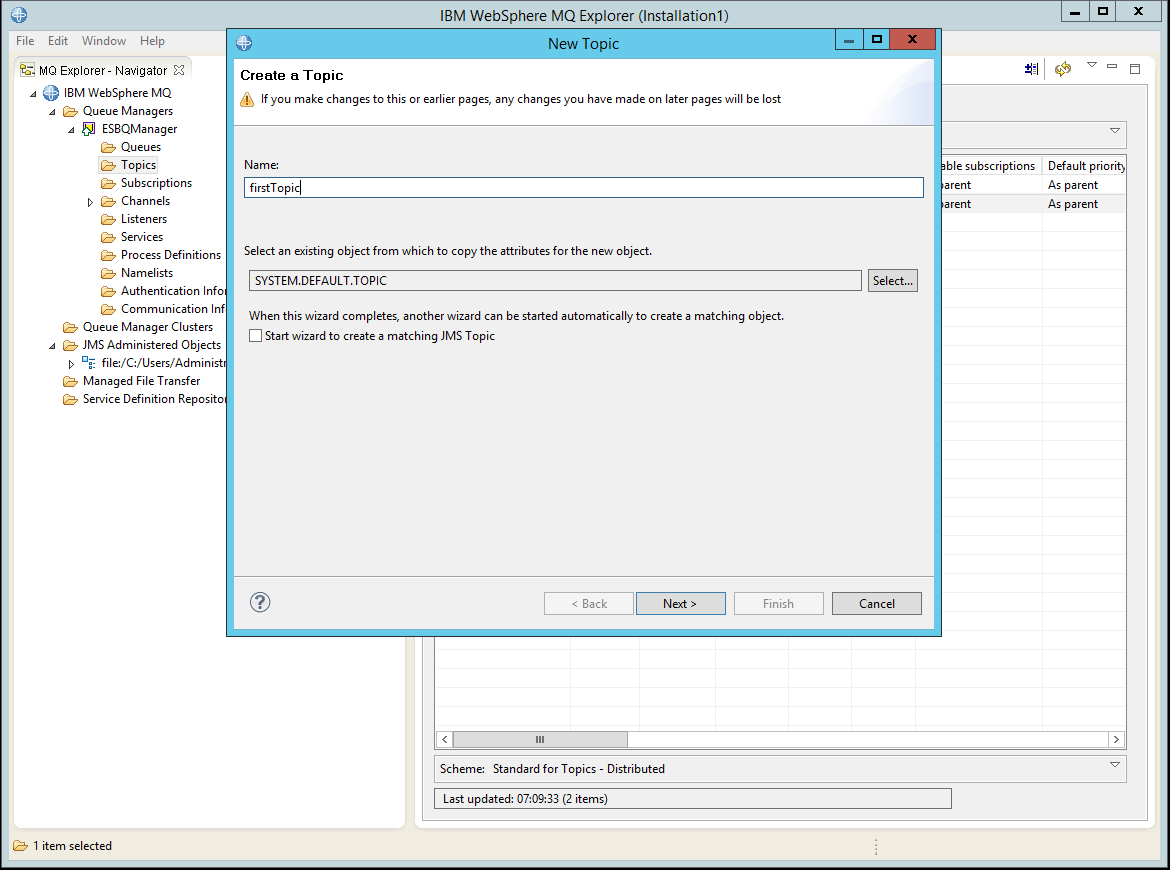The image size is (1170, 870).
Task: Select the Namelists folder icon
Action: (110, 272)
